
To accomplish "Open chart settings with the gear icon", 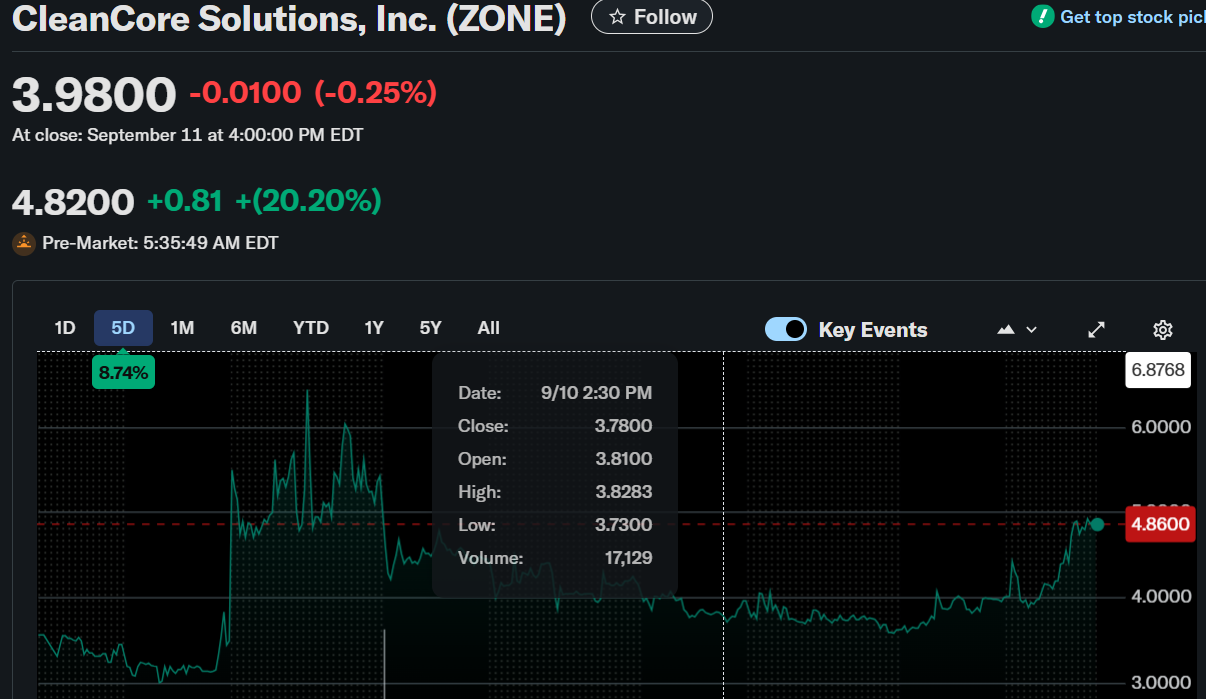I will tap(1163, 330).
